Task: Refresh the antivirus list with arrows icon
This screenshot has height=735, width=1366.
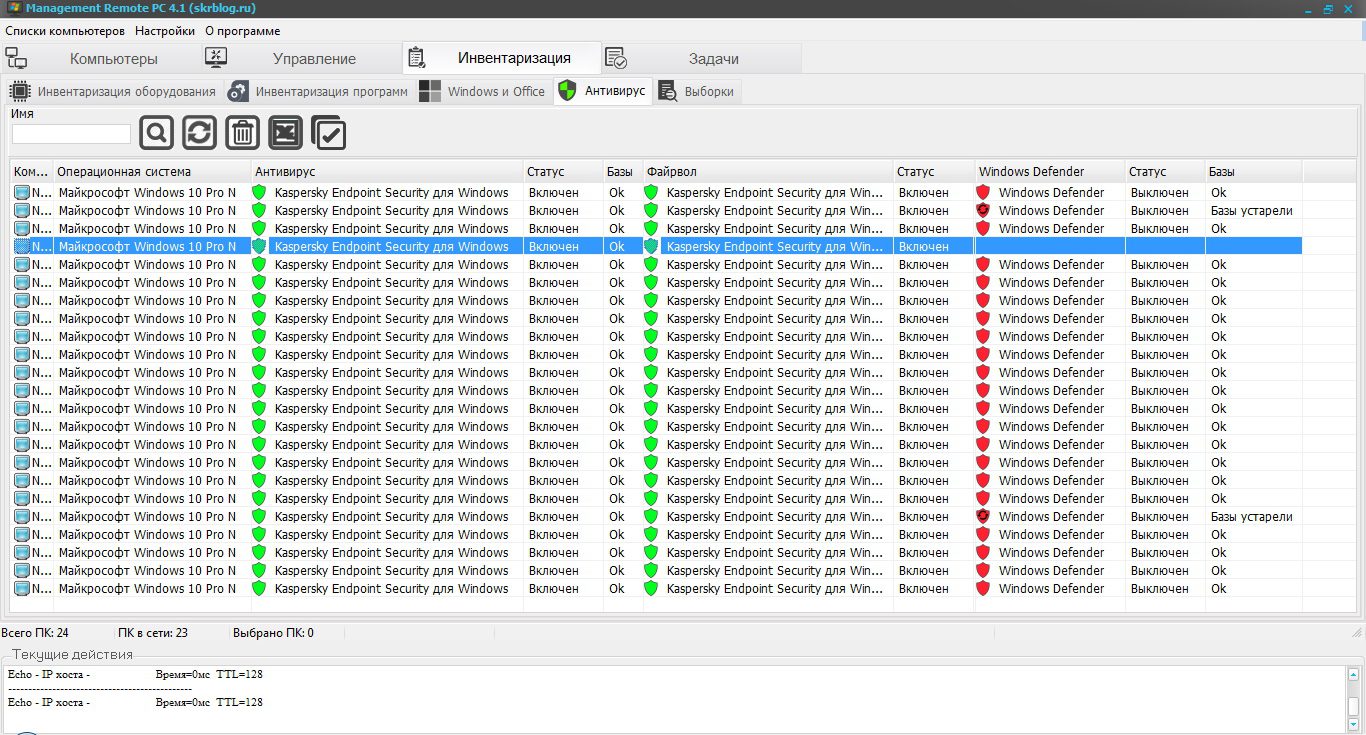Action: click(200, 133)
